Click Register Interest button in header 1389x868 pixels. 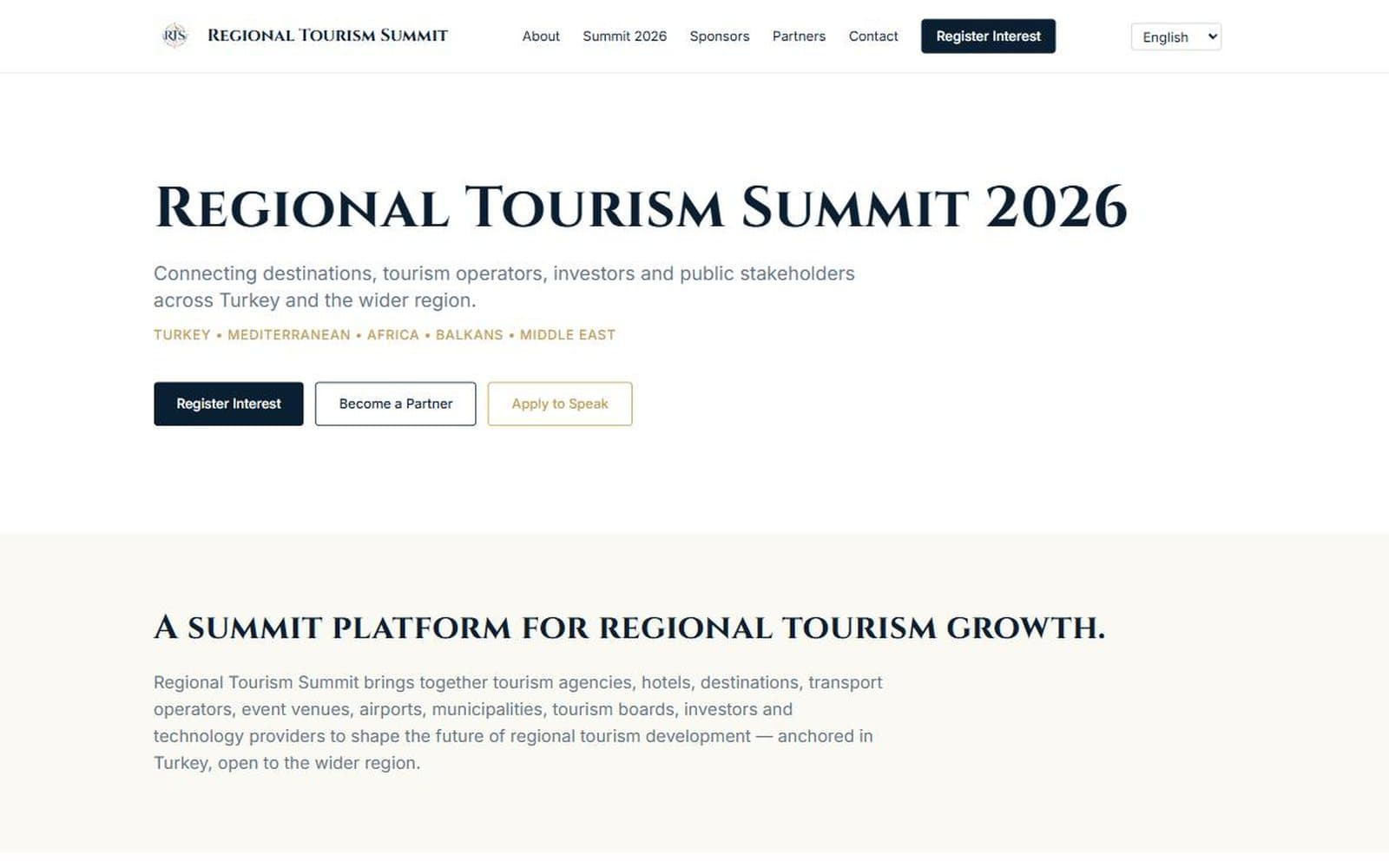988,36
